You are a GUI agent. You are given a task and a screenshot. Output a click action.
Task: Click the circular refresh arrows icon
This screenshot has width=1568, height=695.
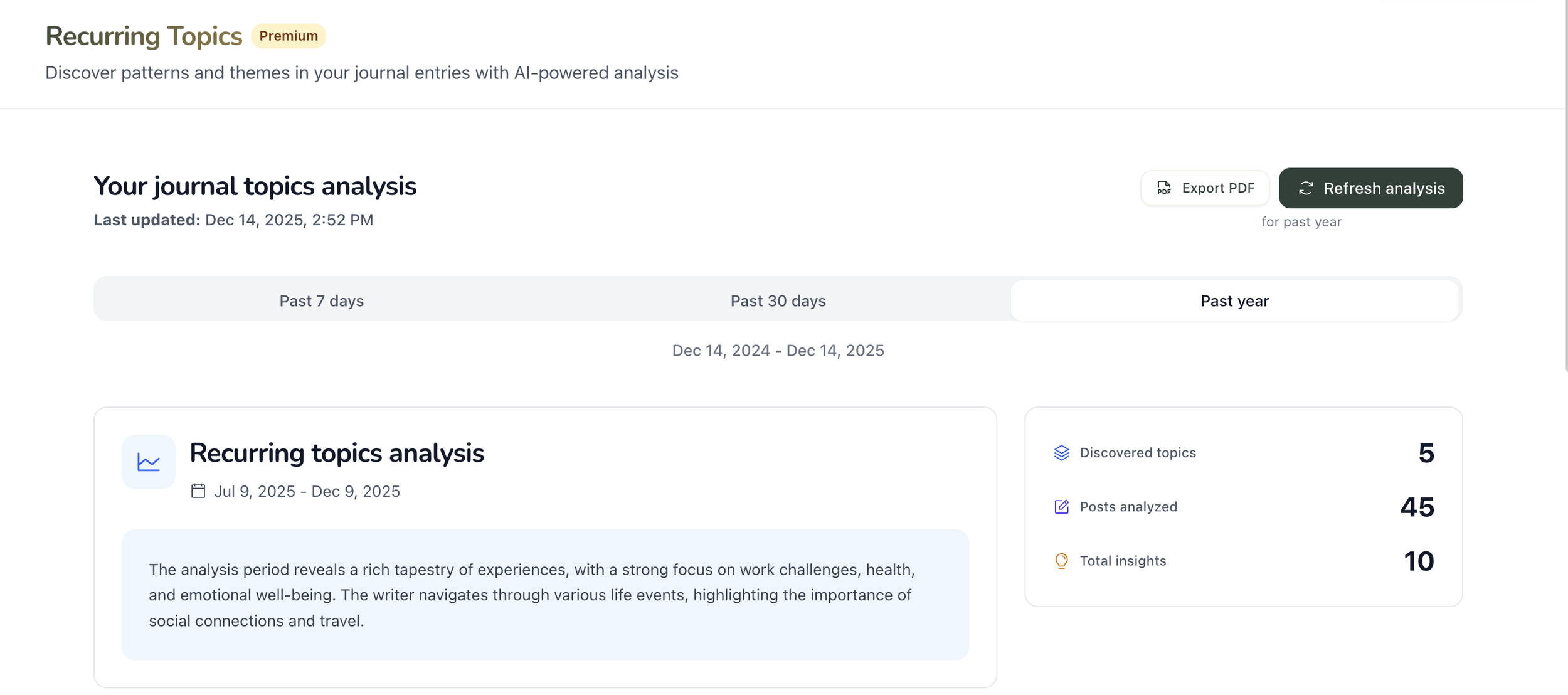tap(1306, 188)
